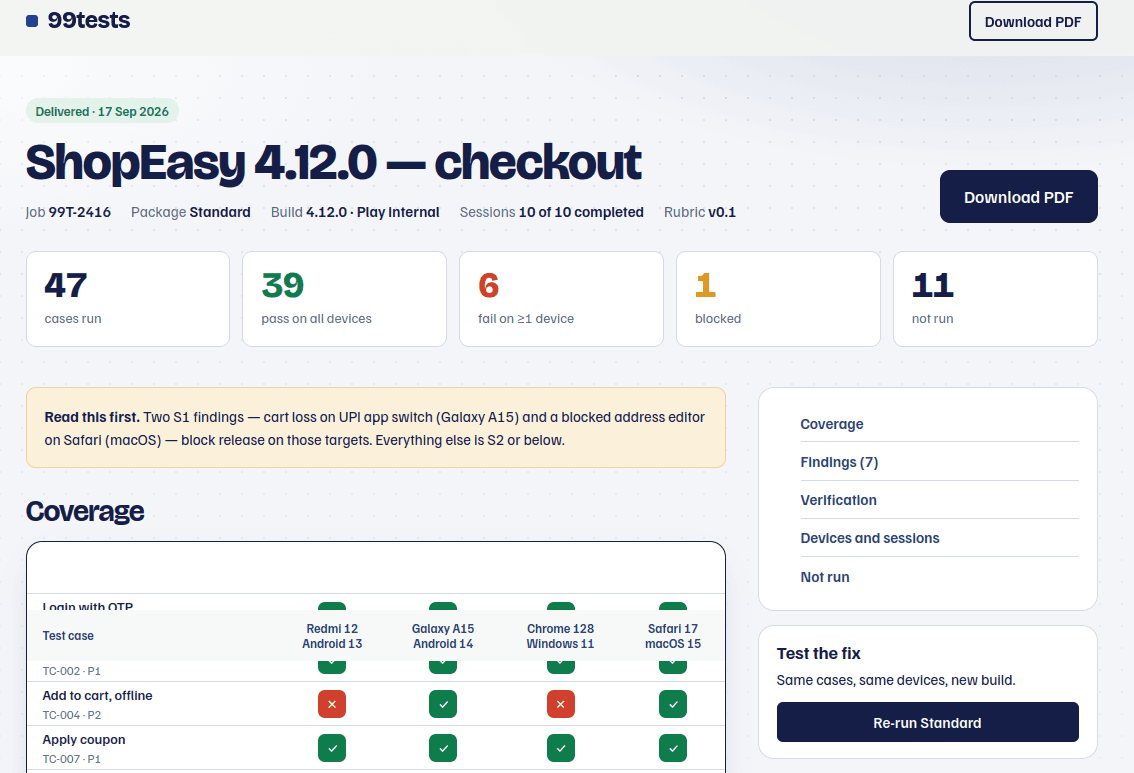The height and width of the screenshot is (773, 1134).
Task: Click the dark Download PDF button beside the title
Action: 1018,197
